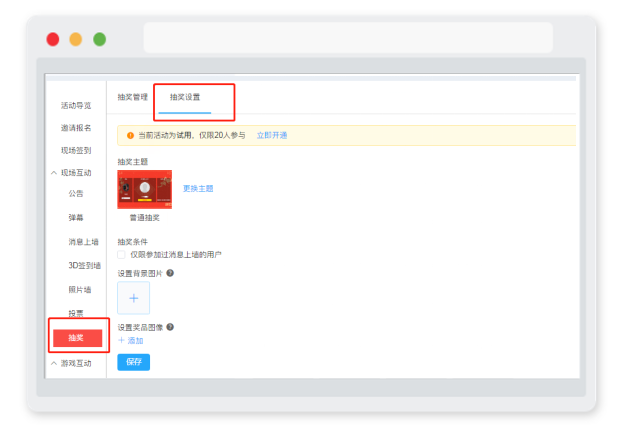Viewport: 630px width, 430px height.
Task: Click the green maximize window dot
Action: (99, 39)
